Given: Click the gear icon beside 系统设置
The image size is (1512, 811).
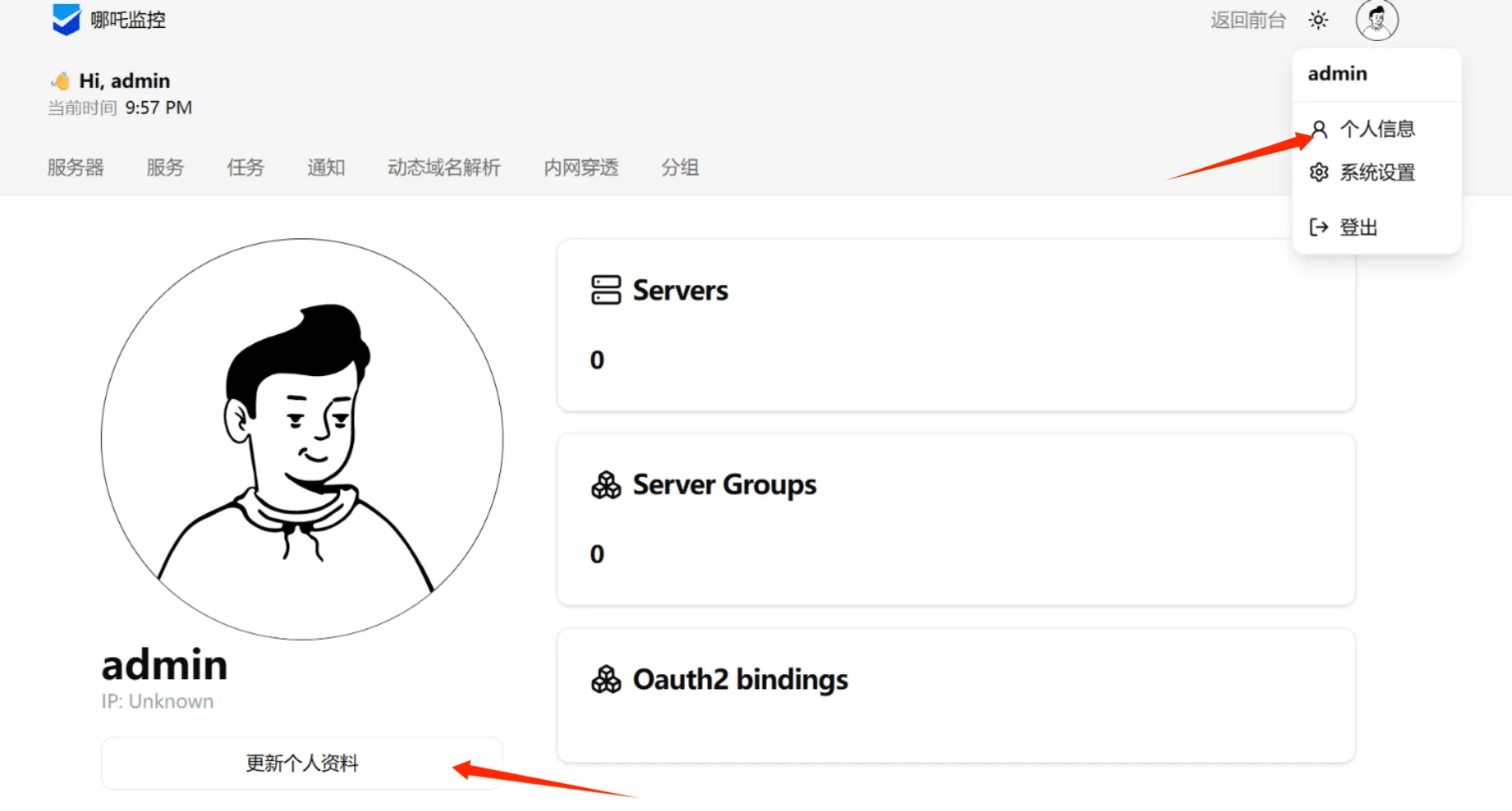Looking at the screenshot, I should click(1319, 173).
